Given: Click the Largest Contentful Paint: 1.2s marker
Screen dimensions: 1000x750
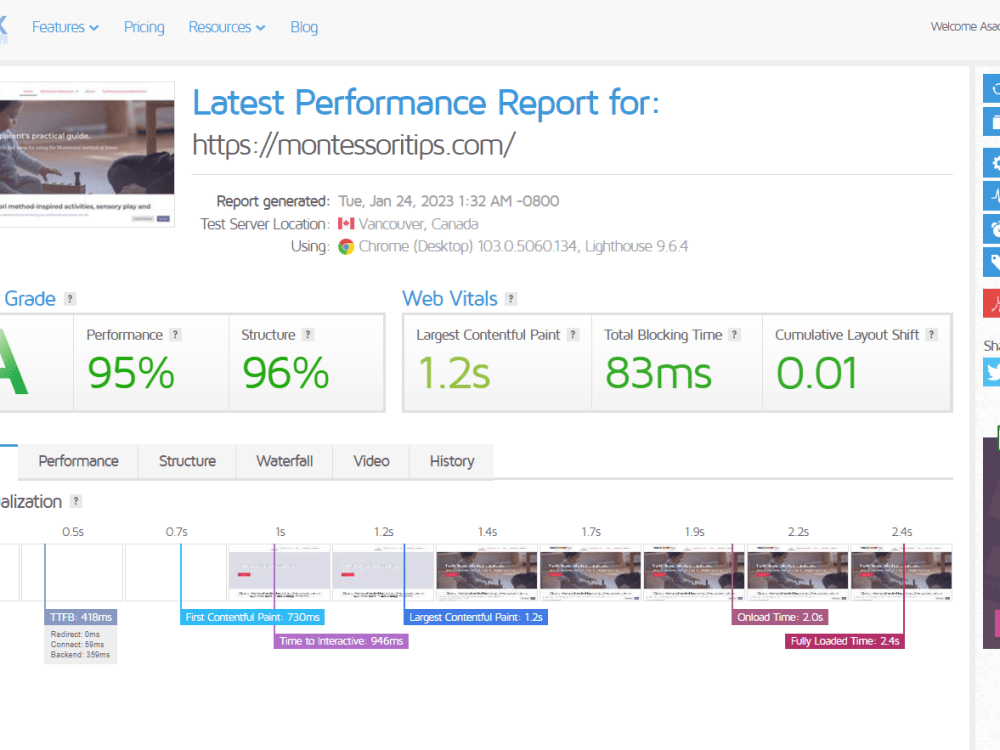Looking at the screenshot, I should (x=476, y=617).
